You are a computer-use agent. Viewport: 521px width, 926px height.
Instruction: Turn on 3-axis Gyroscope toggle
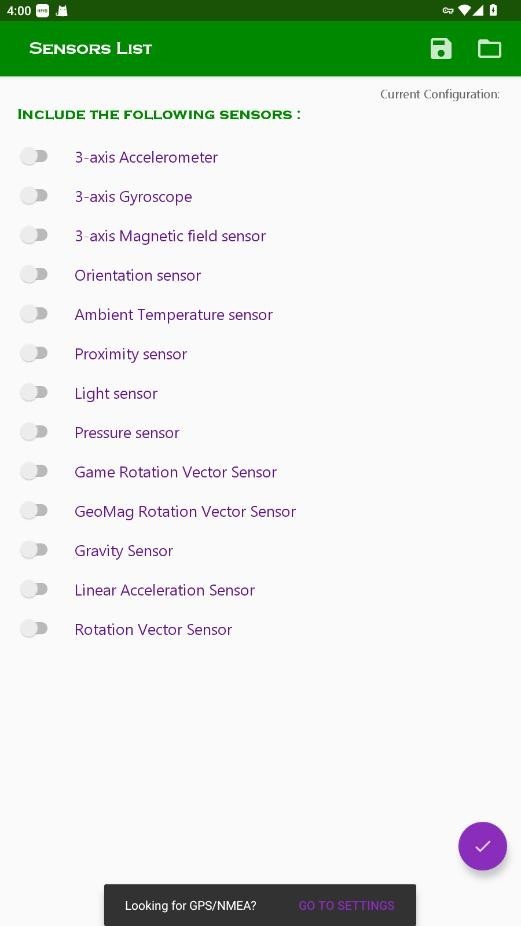pos(34,196)
